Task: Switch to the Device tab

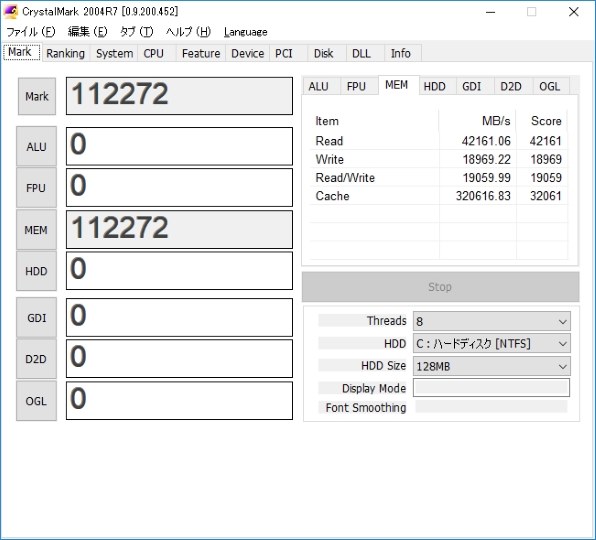Action: click(248, 53)
